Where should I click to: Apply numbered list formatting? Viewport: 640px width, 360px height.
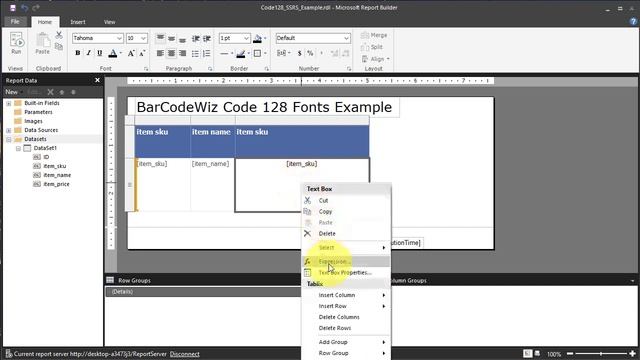[207, 53]
